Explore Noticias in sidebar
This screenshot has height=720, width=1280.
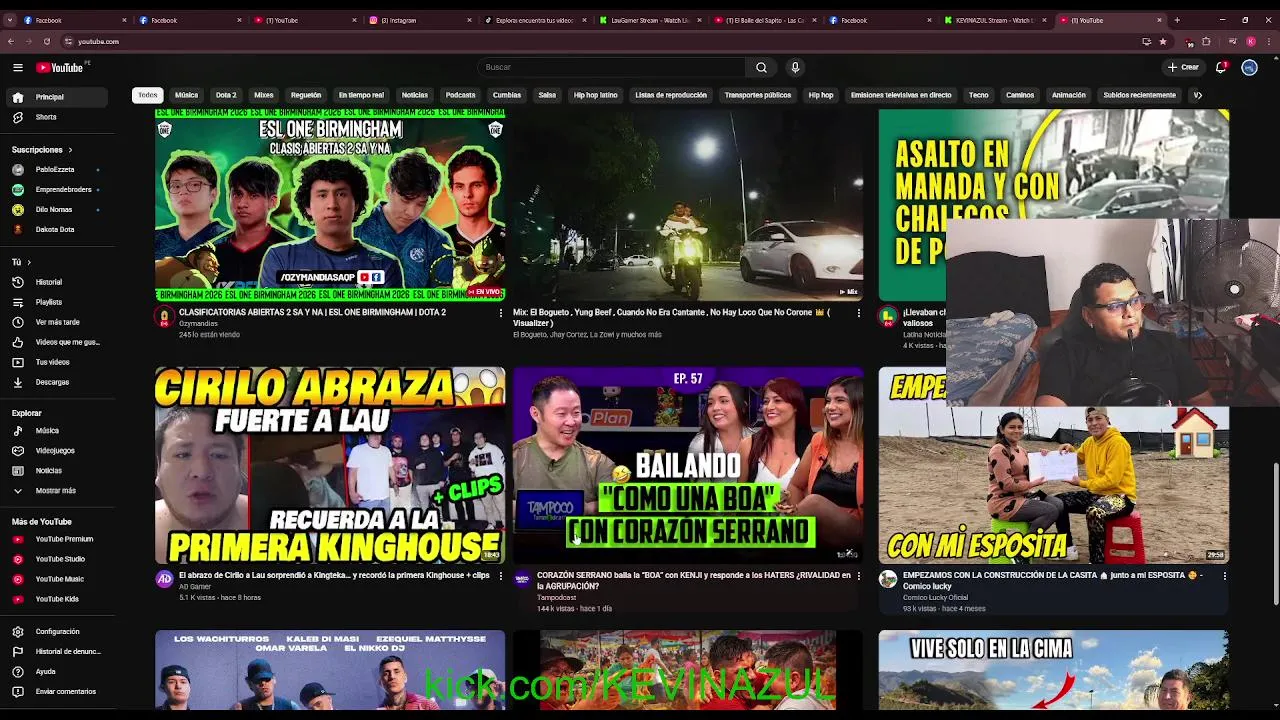tap(55, 470)
